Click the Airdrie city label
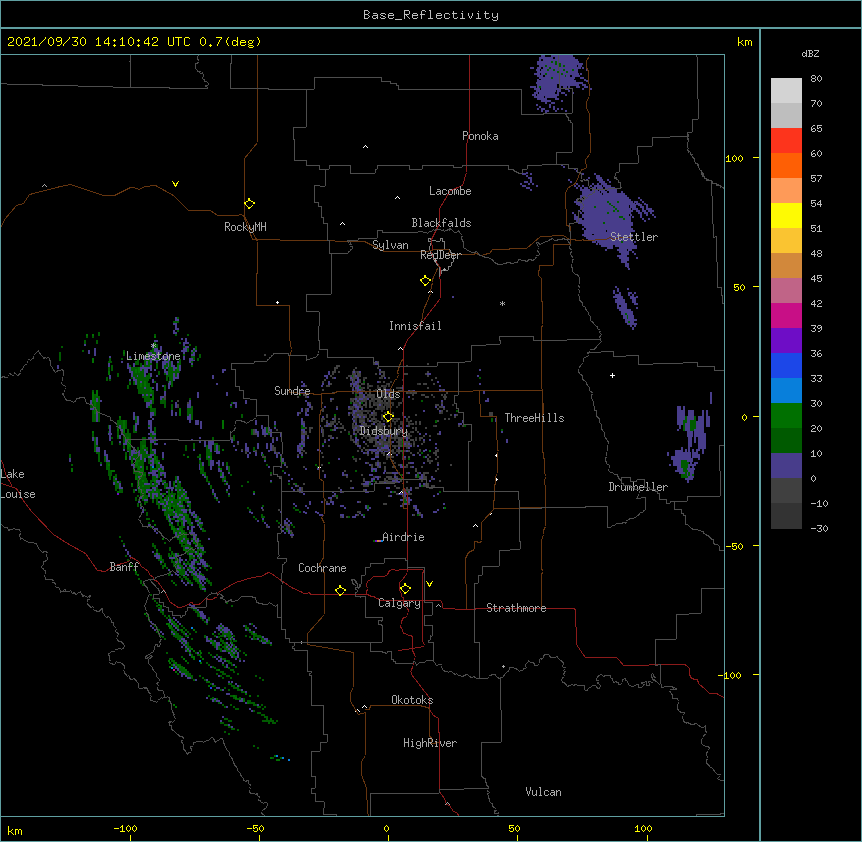 [403, 537]
